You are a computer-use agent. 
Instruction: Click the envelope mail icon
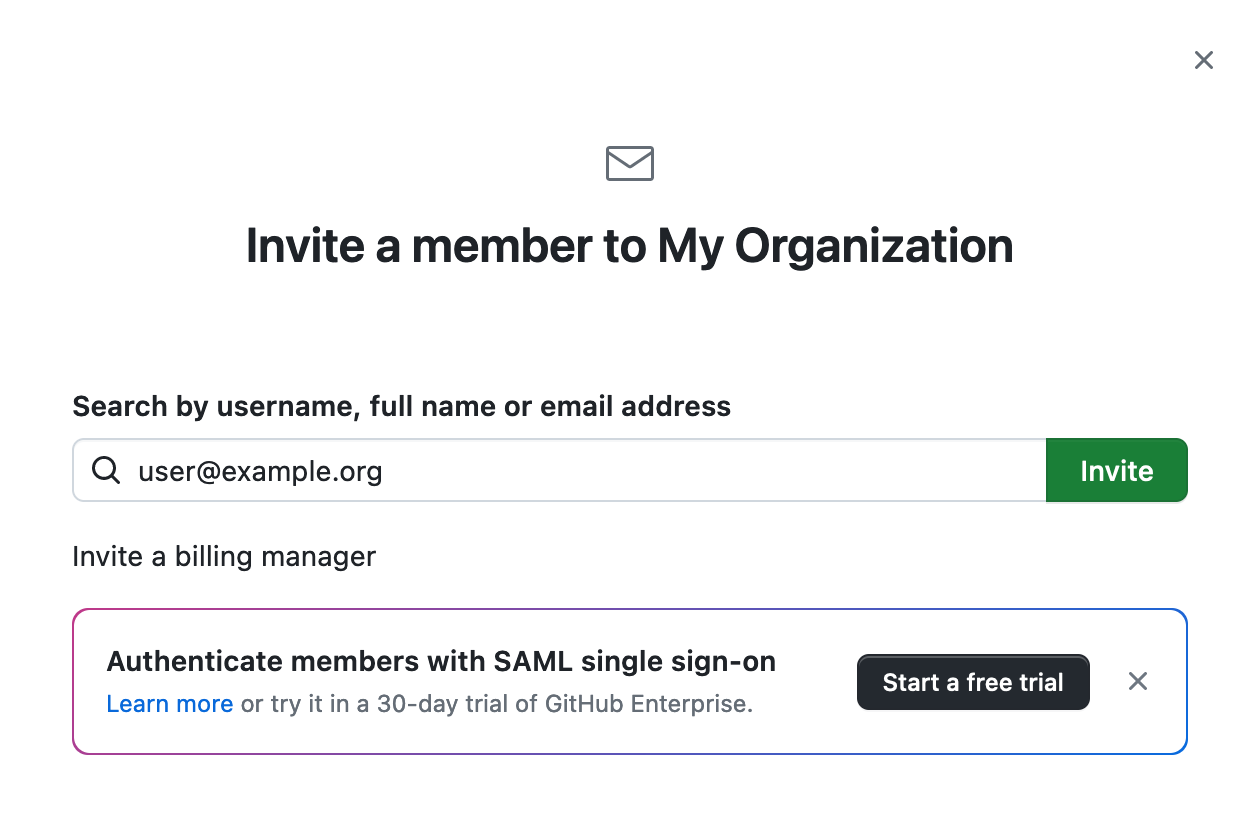(x=630, y=163)
